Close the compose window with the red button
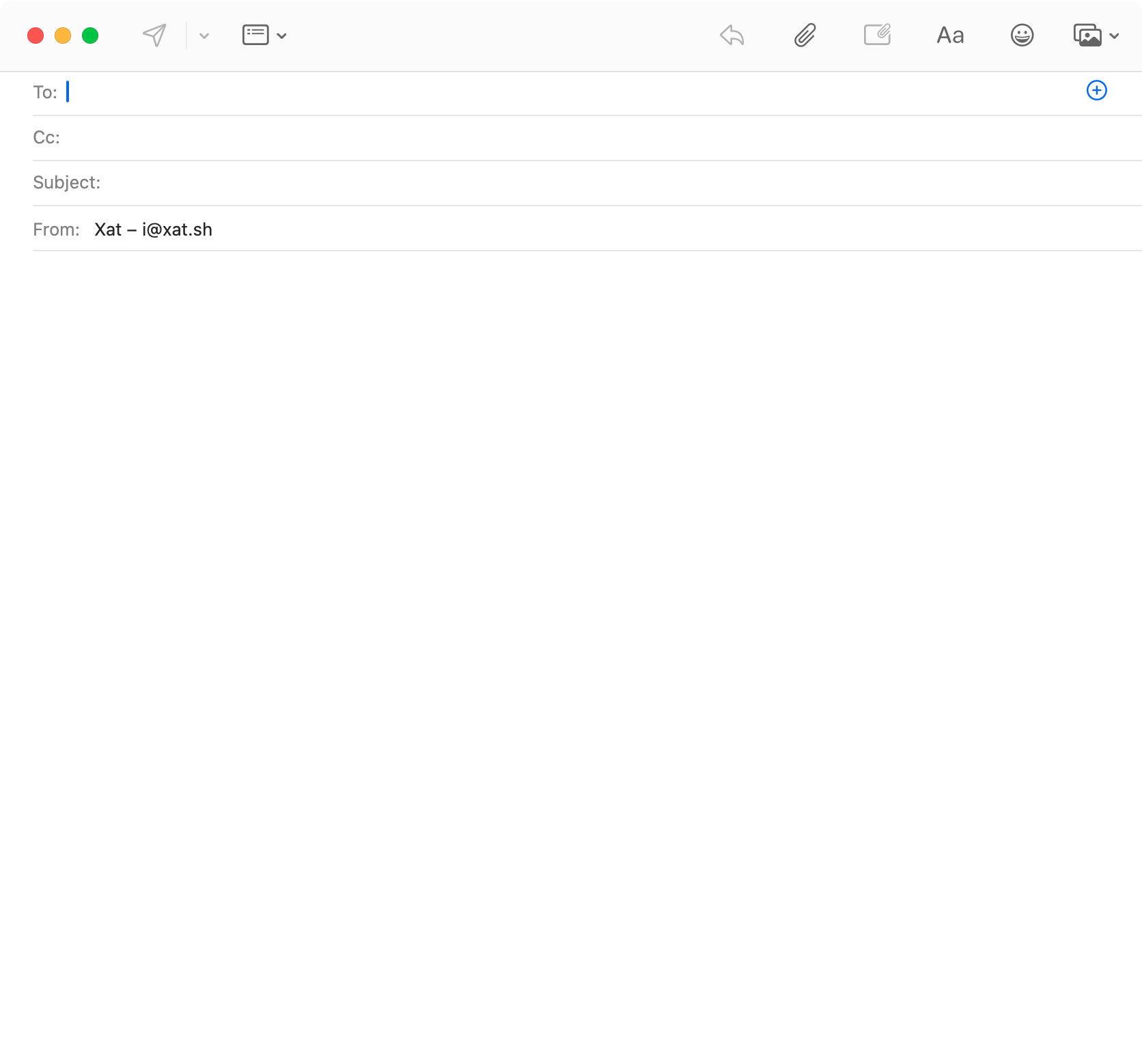 tap(36, 36)
